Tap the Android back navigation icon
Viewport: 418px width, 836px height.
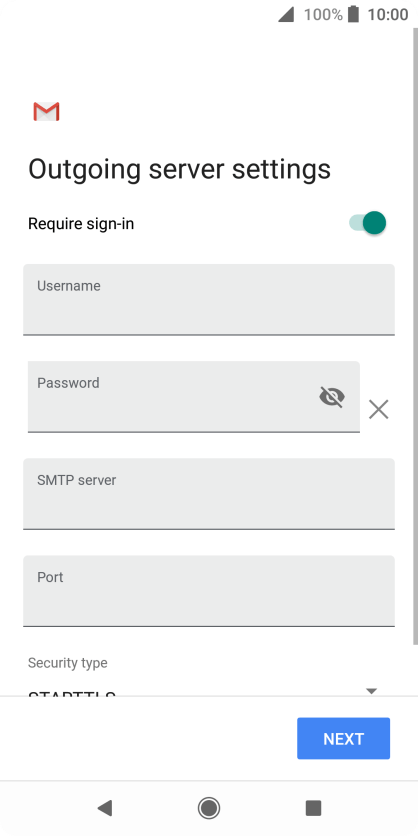(x=104, y=808)
